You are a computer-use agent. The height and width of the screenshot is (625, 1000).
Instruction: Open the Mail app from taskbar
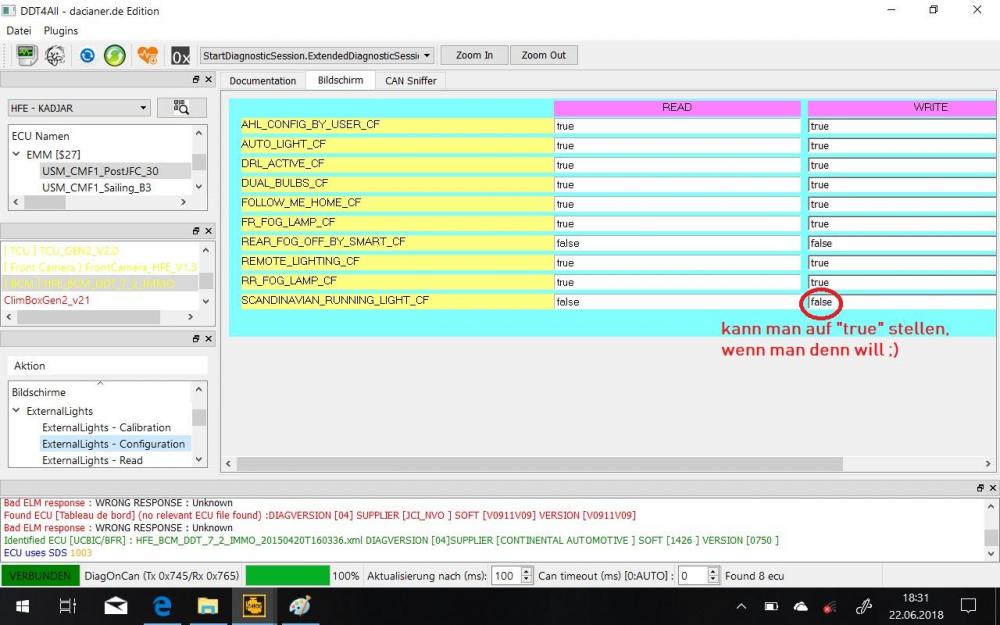pyautogui.click(x=115, y=606)
